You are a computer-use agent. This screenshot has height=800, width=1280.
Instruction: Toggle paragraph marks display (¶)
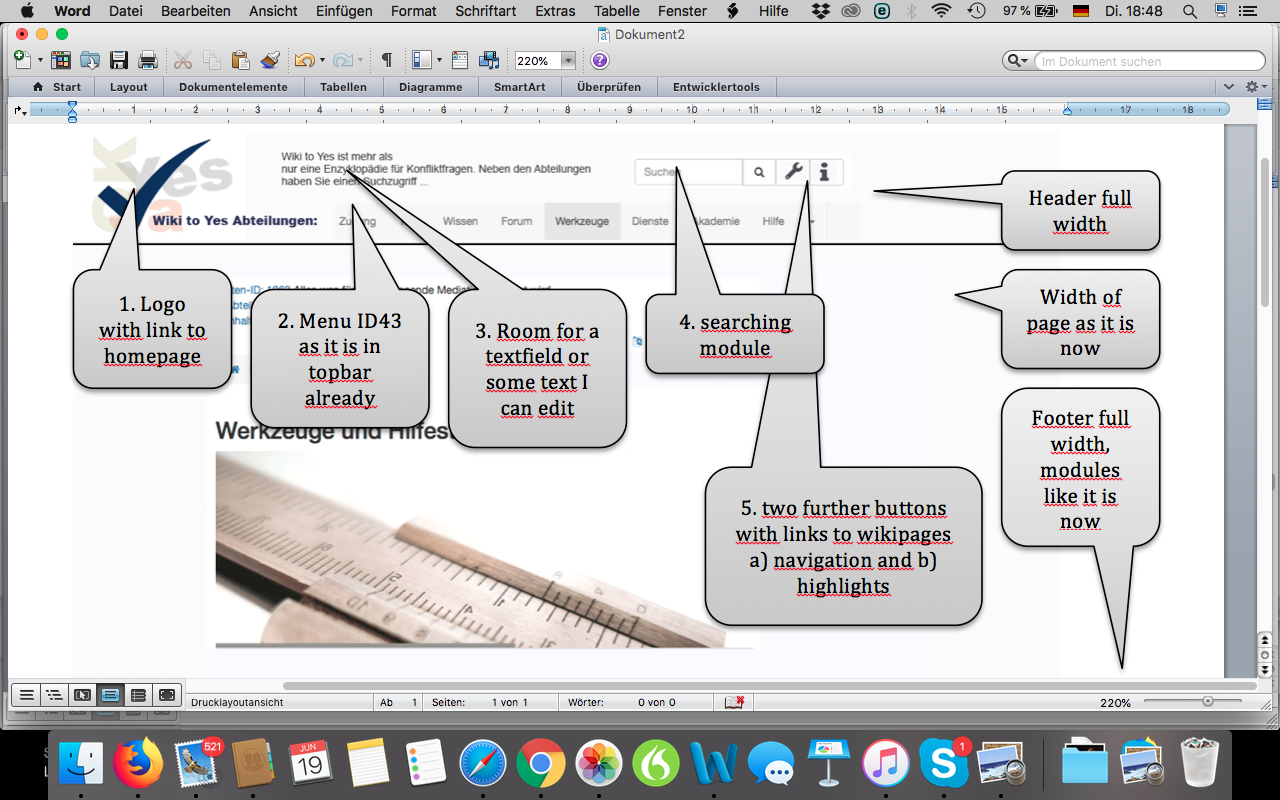(x=386, y=61)
